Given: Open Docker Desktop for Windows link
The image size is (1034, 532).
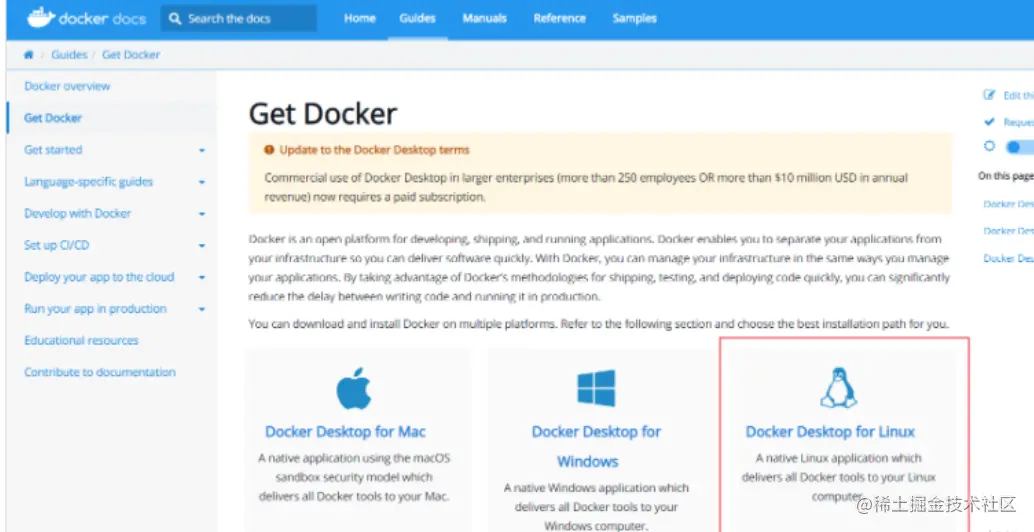Looking at the screenshot, I should (596, 446).
